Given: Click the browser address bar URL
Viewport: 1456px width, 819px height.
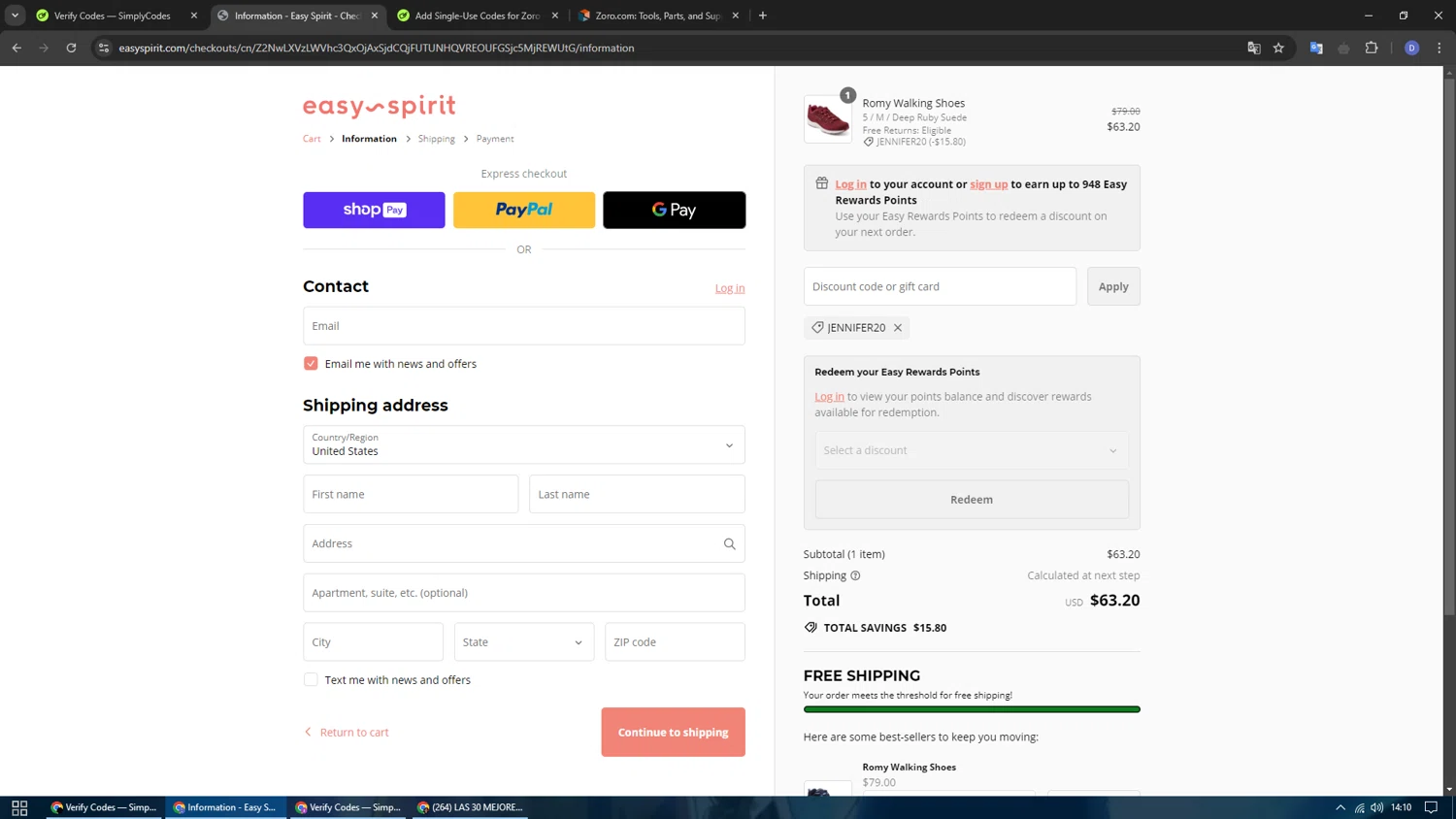Looking at the screenshot, I should pyautogui.click(x=377, y=48).
